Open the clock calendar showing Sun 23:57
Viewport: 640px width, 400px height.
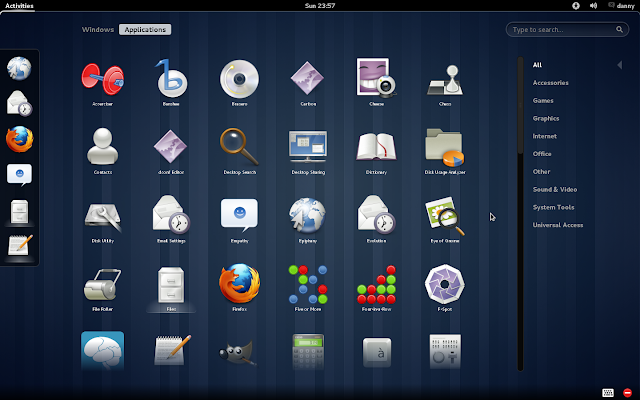point(320,6)
